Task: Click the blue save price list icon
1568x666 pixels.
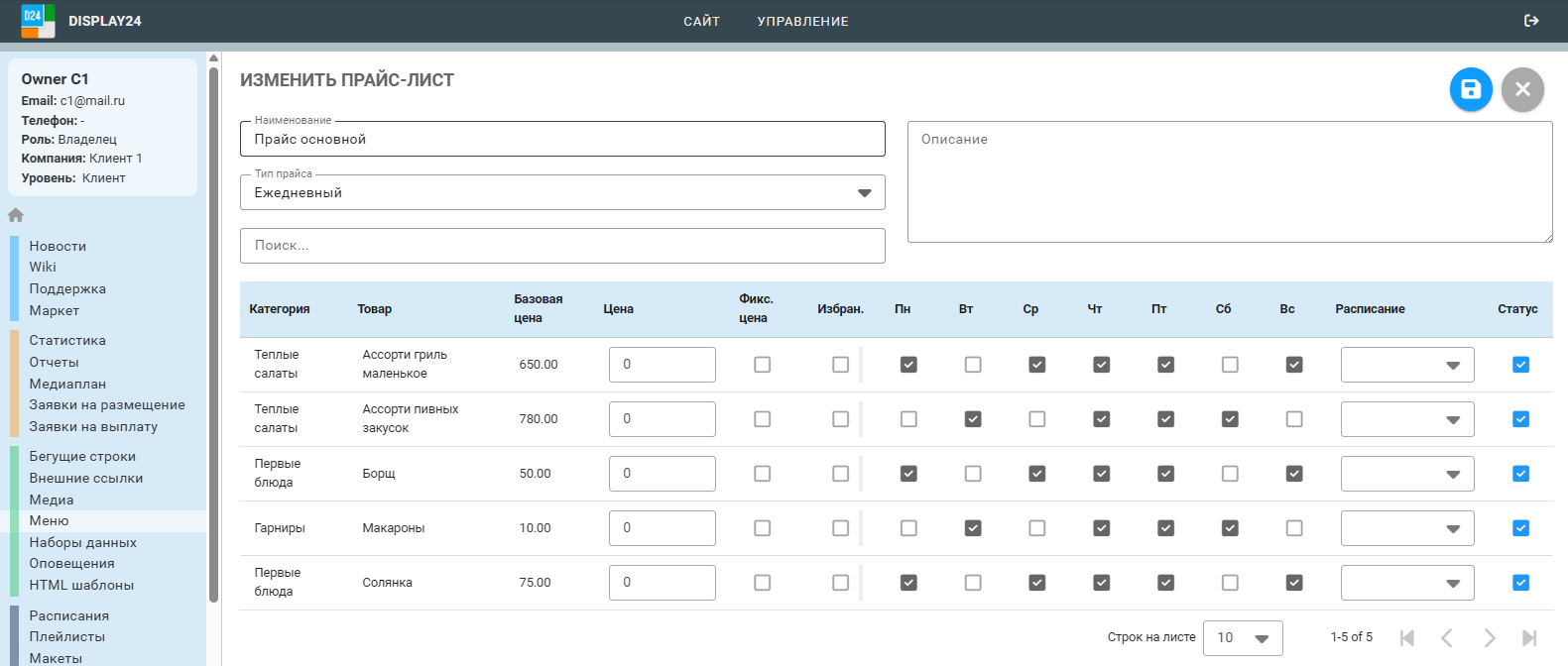Action: 1471,90
